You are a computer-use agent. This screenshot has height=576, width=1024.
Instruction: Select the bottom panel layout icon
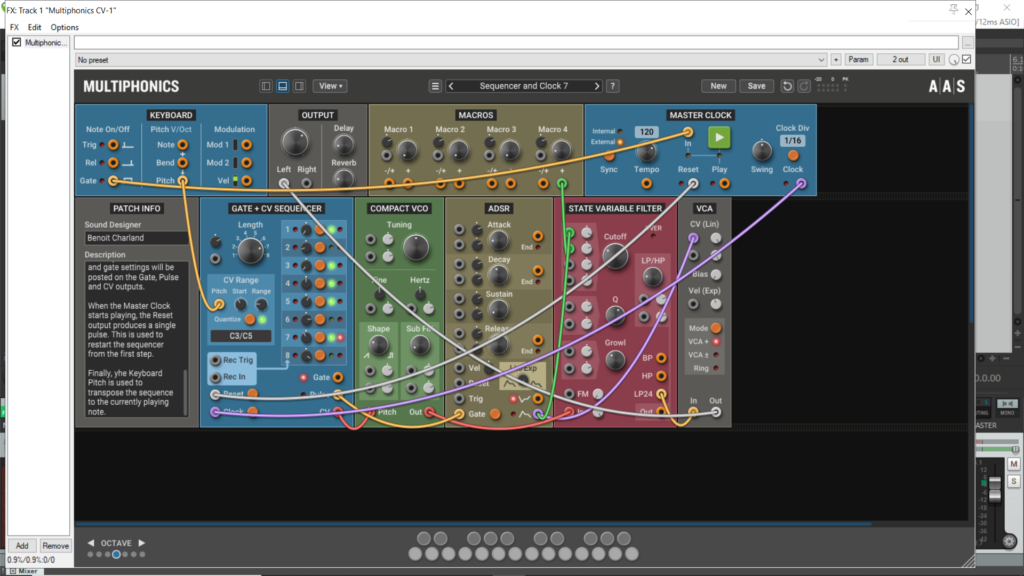pyautogui.click(x=283, y=86)
